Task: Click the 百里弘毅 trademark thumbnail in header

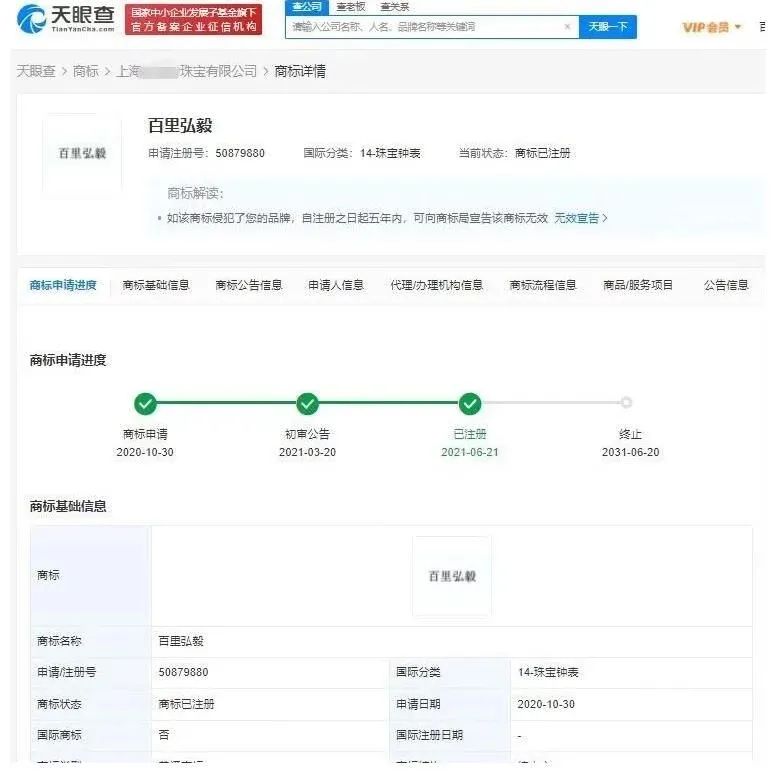Action: click(x=82, y=153)
